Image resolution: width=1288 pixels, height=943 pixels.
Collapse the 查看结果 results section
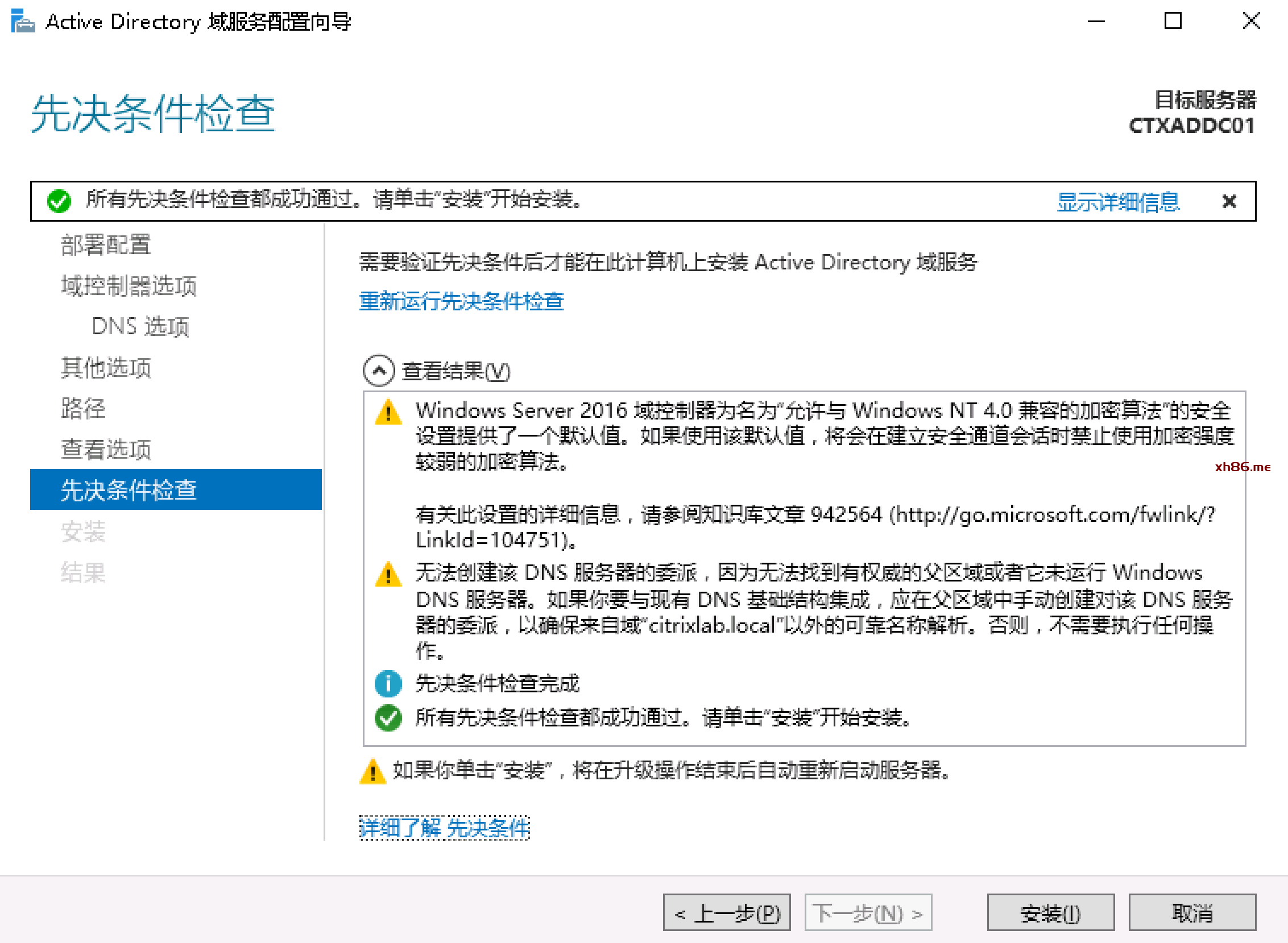click(x=379, y=371)
